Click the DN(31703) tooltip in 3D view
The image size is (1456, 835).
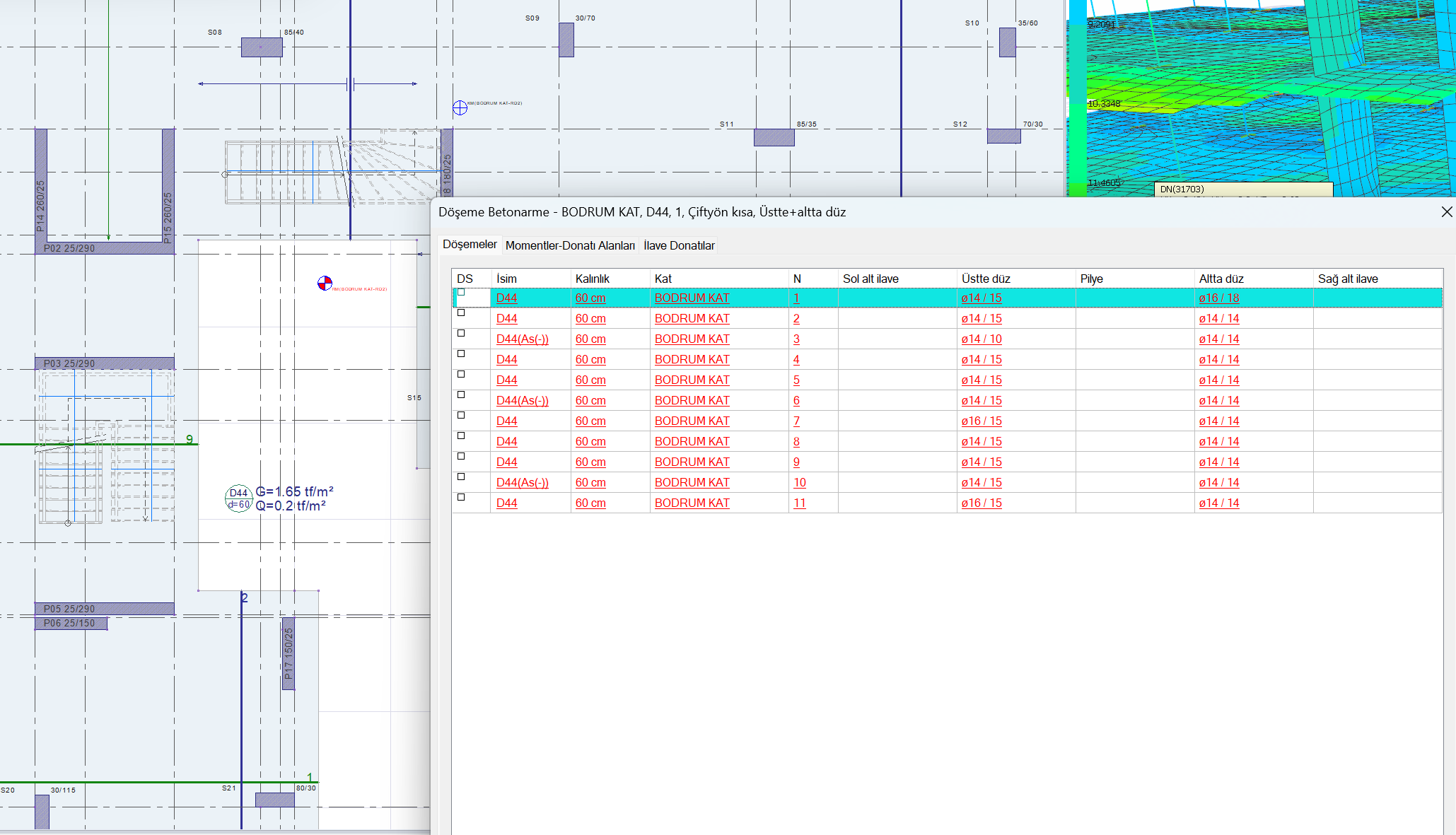tap(1244, 189)
